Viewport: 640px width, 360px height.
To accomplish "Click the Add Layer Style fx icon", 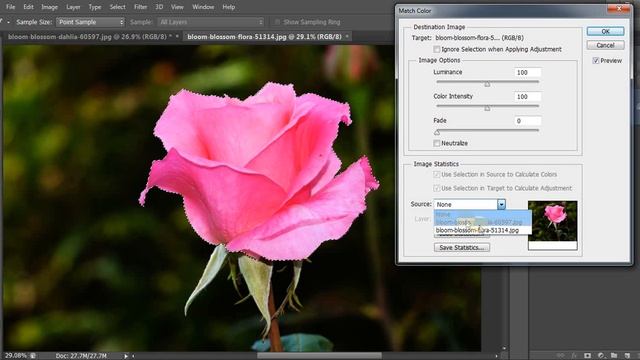I will (574, 356).
